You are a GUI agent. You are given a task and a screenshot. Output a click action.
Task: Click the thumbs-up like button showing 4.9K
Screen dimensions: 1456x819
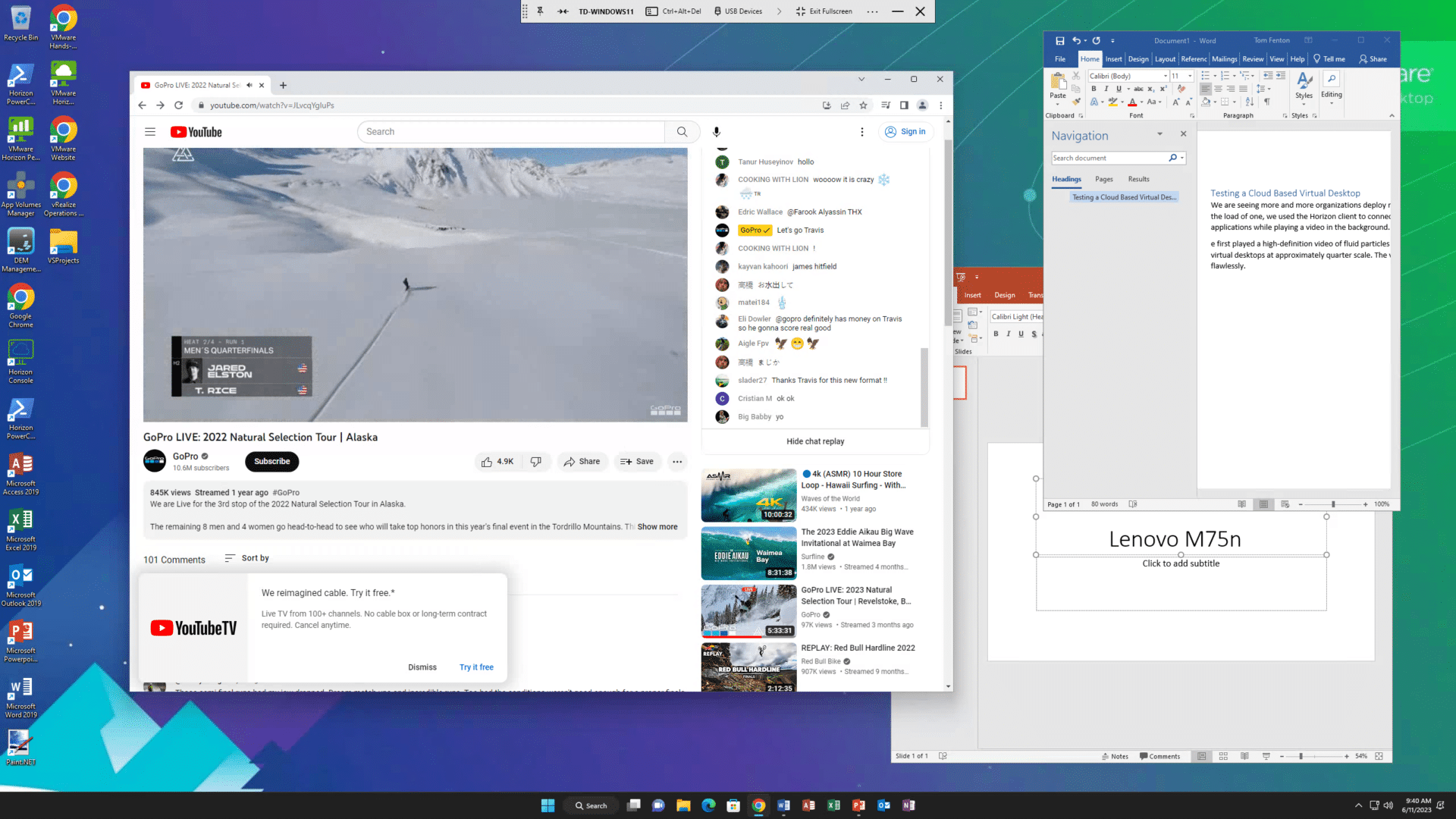(497, 462)
